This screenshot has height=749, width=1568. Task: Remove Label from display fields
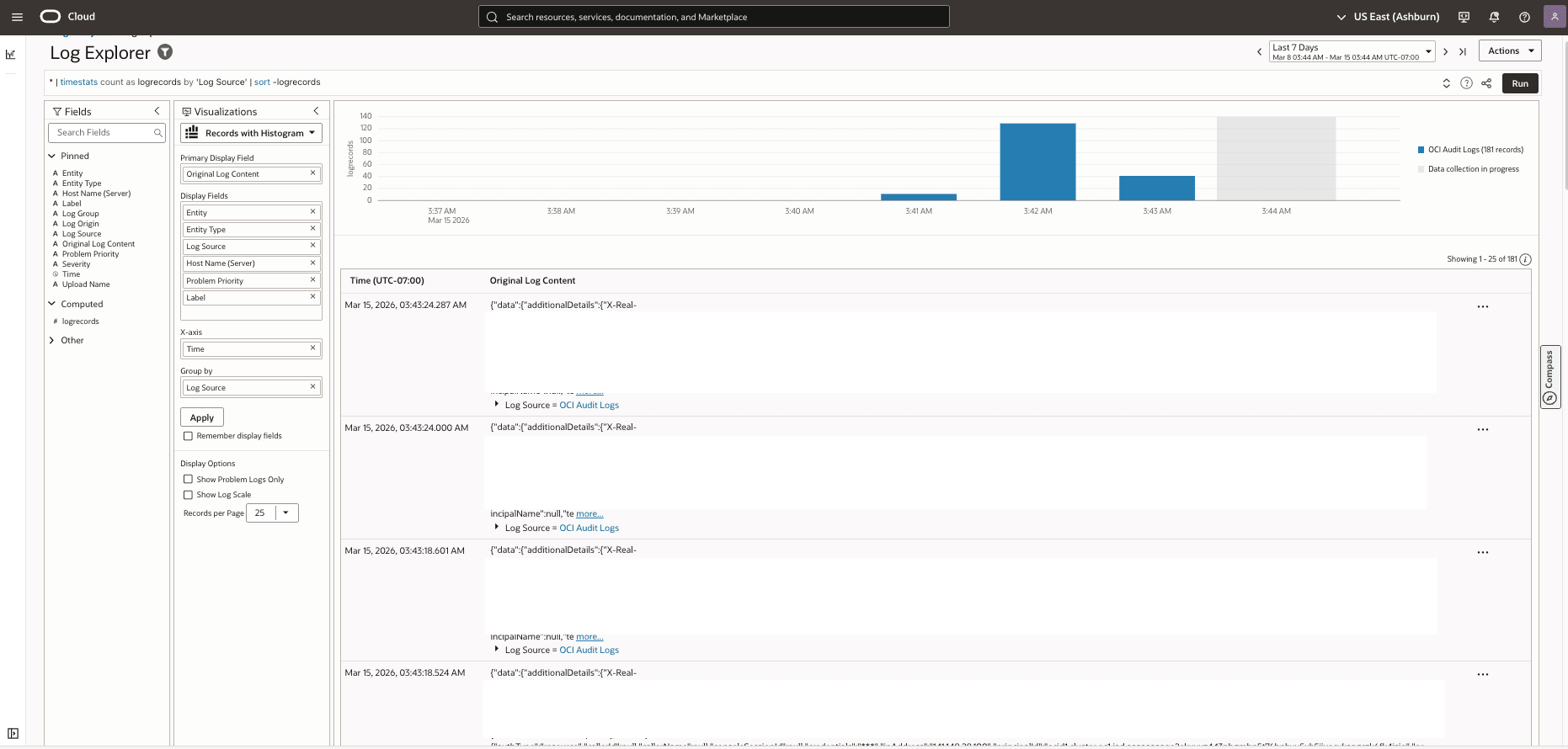coord(312,297)
